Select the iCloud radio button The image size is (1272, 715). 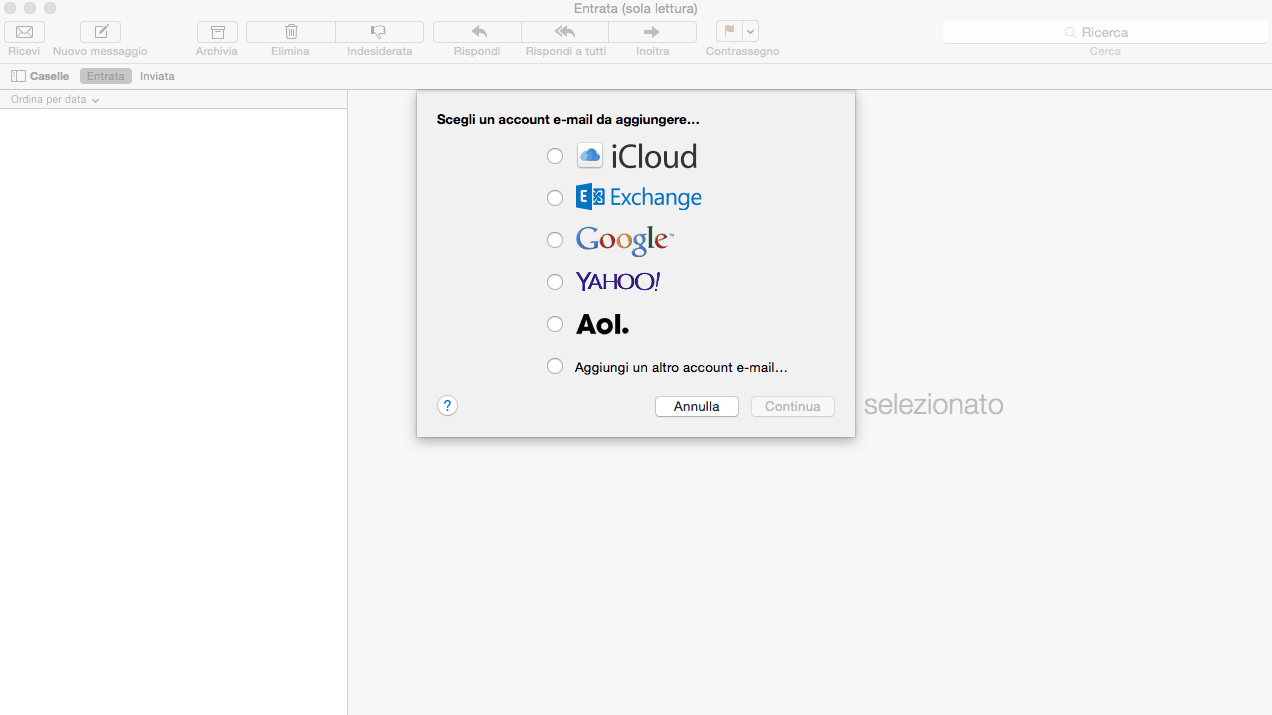555,156
